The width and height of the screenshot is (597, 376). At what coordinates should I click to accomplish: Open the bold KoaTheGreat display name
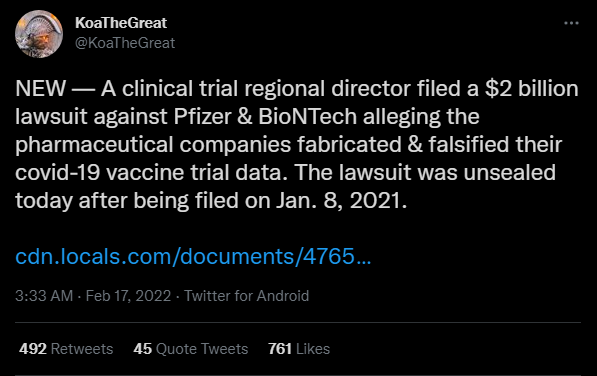121,23
